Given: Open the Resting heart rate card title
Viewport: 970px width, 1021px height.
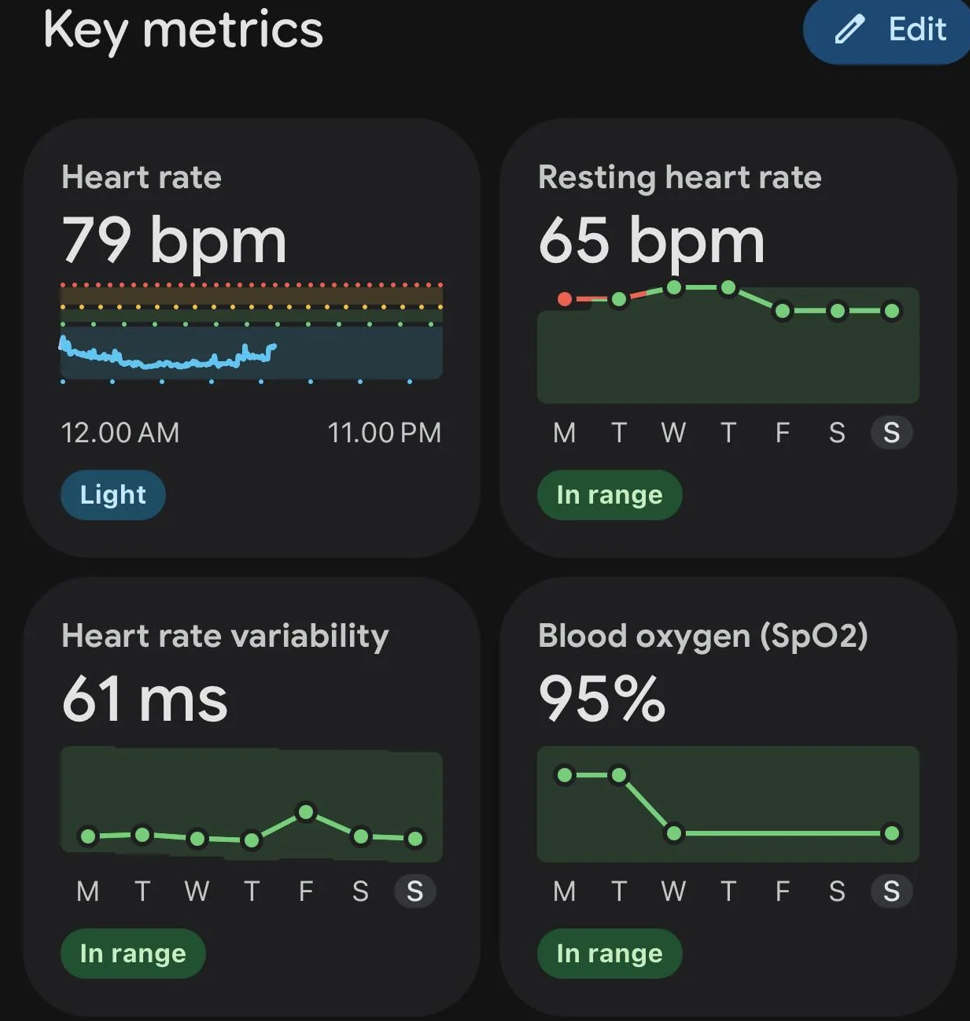Looking at the screenshot, I should [x=680, y=178].
